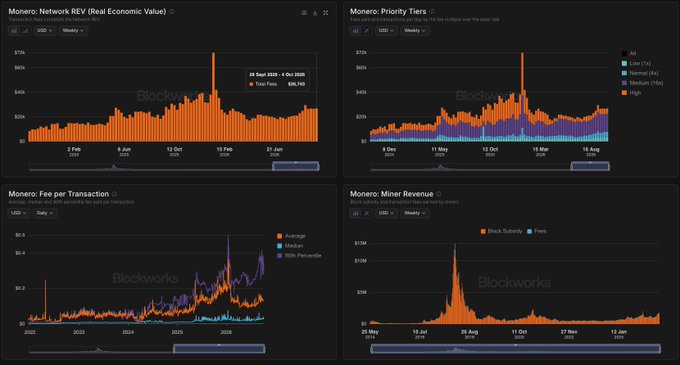Open USD currency dropdown in Miner Revenue

click(386, 213)
